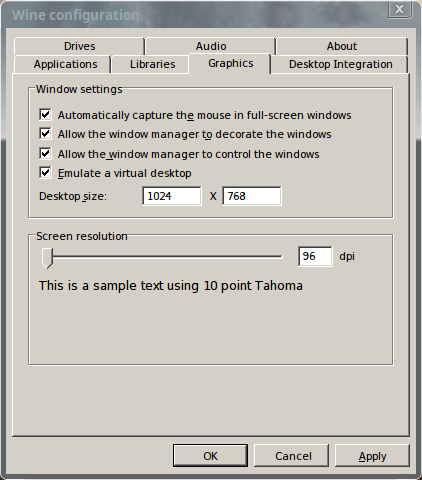Close the Wine configuration window
The height and width of the screenshot is (480, 422).
point(400,9)
